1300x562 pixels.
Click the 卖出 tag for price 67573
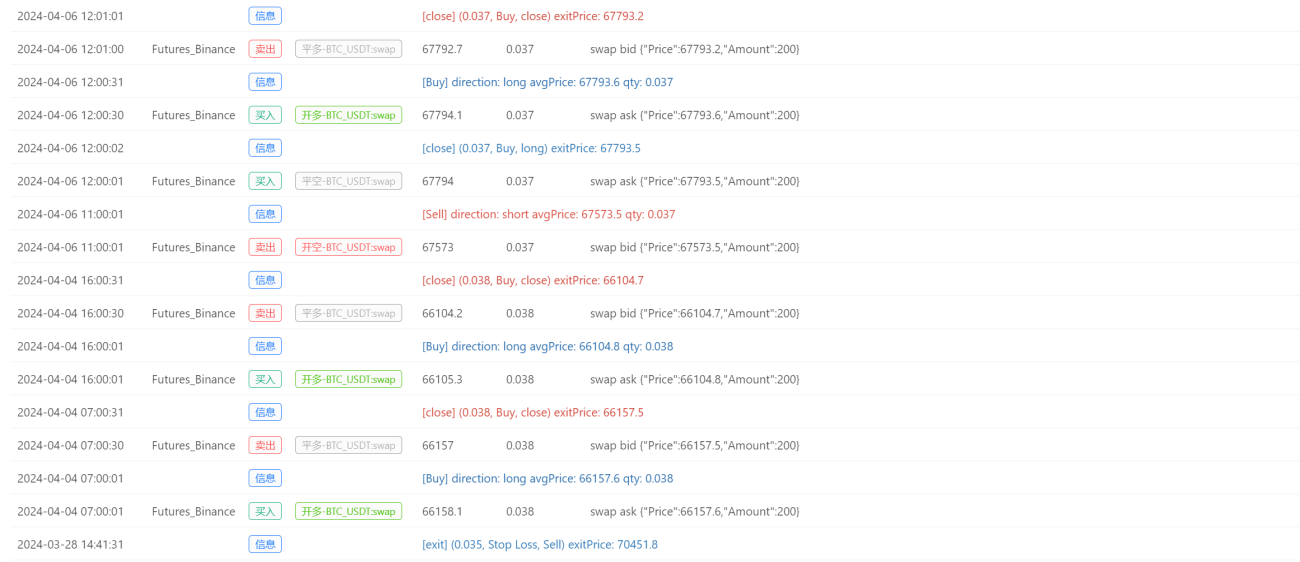click(x=265, y=247)
